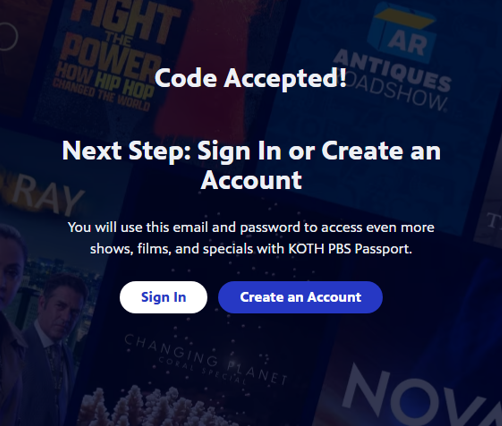Click the How Hip Hop Changed the World subtitle
502x426 pixels.
pos(103,86)
